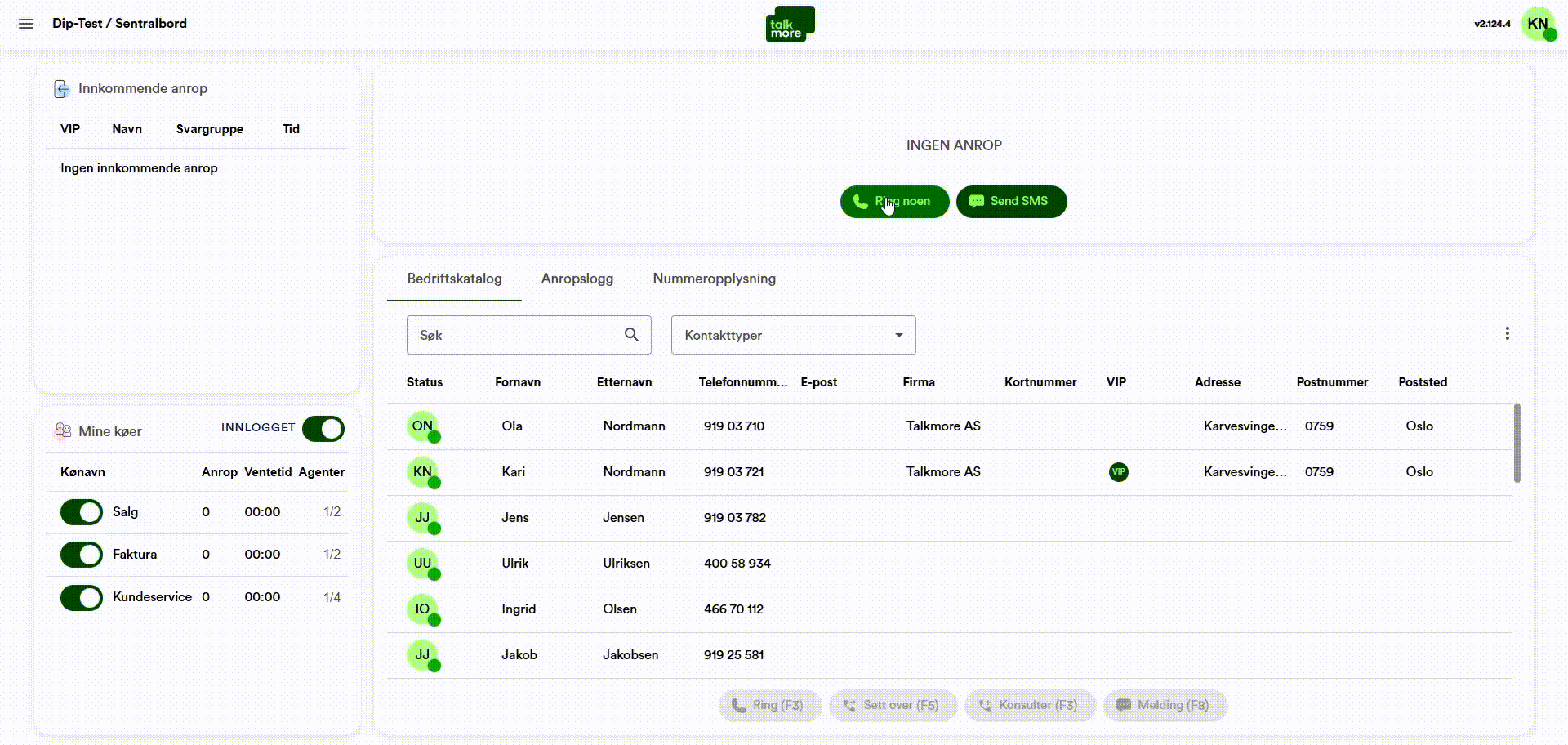The image size is (1568, 745).
Task: Click Ola Nordmann's ON status avatar
Action: click(421, 426)
